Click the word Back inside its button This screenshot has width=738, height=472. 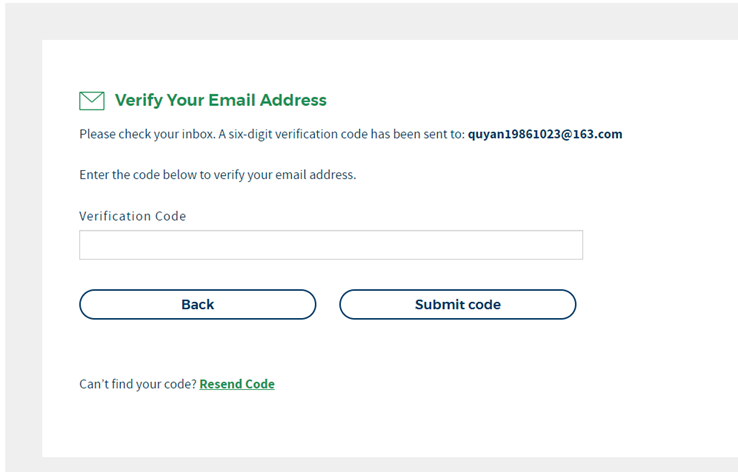198,304
